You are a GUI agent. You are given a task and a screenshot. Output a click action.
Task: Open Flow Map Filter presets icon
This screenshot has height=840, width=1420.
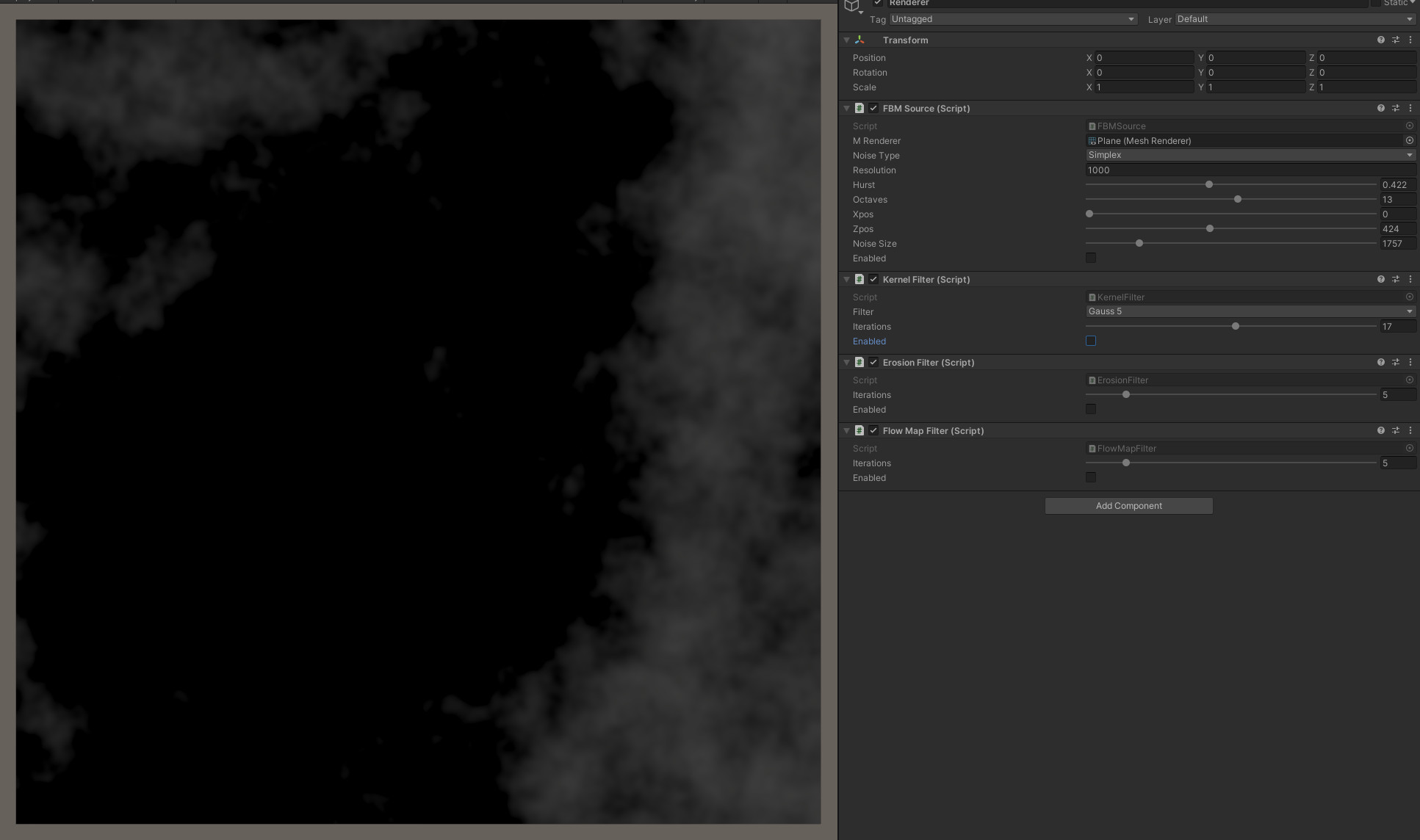click(1395, 430)
